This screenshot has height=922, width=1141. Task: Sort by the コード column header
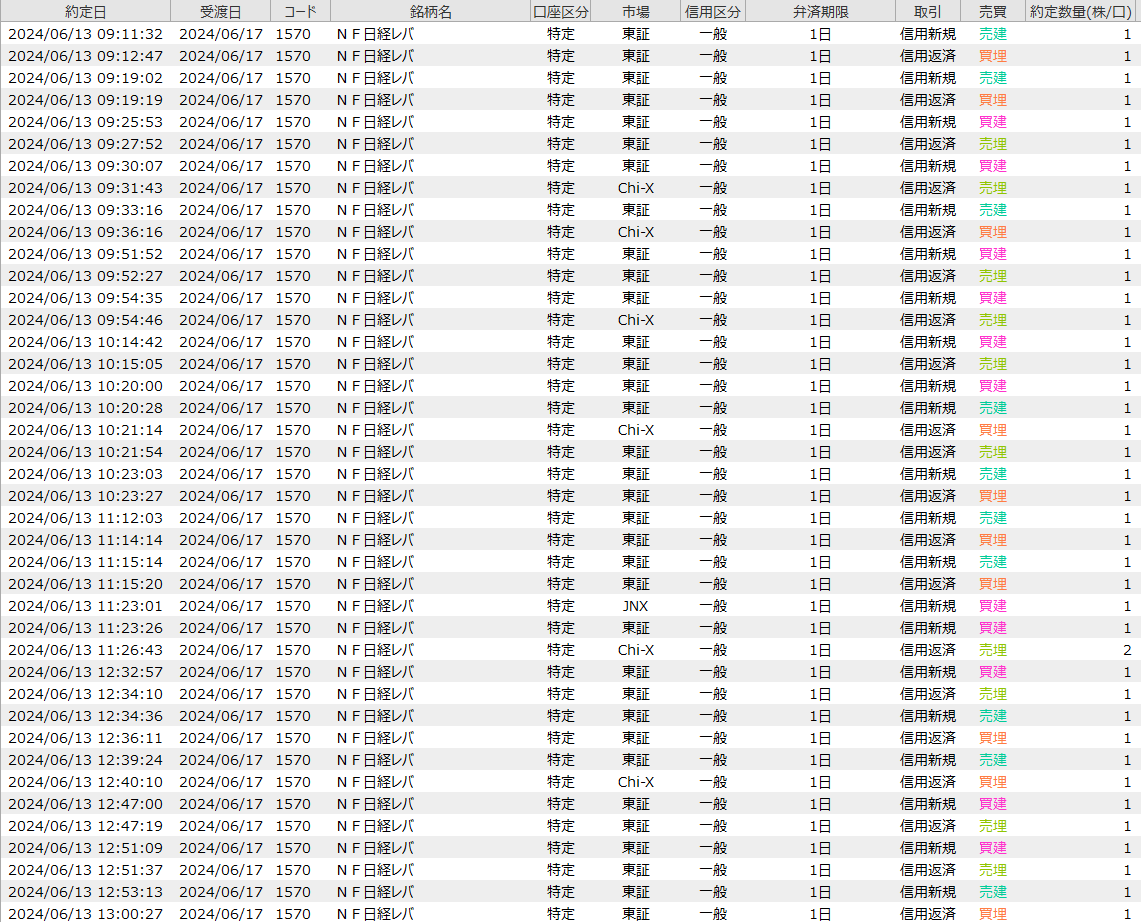(300, 11)
